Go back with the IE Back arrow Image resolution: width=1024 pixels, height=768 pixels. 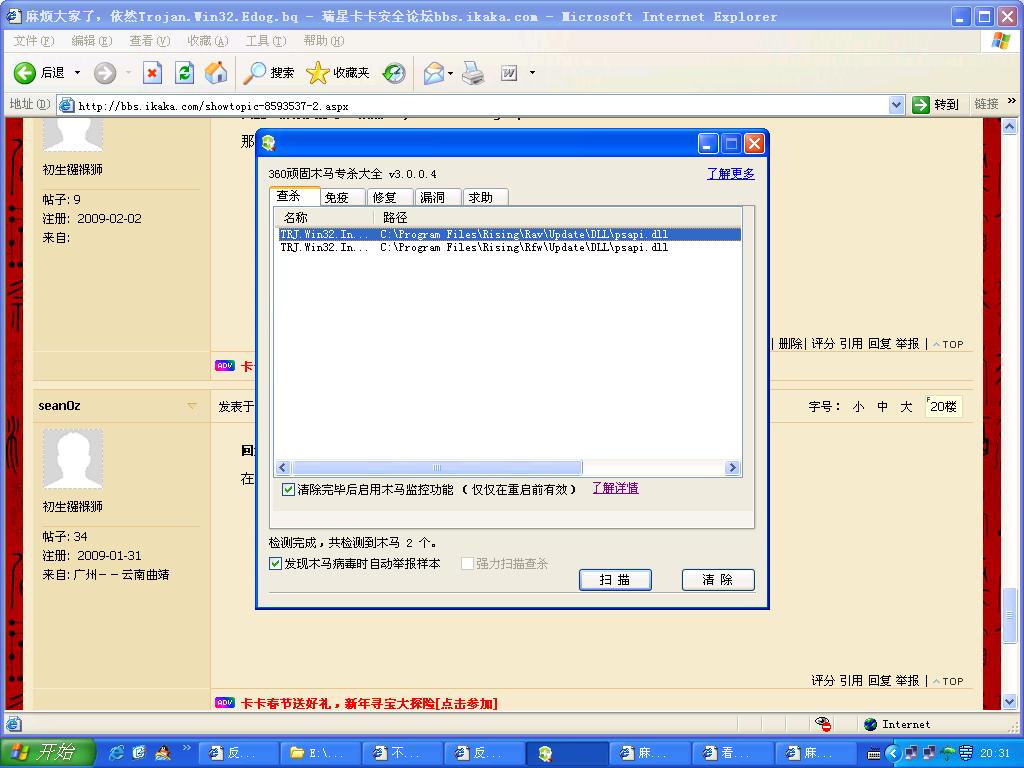25,72
